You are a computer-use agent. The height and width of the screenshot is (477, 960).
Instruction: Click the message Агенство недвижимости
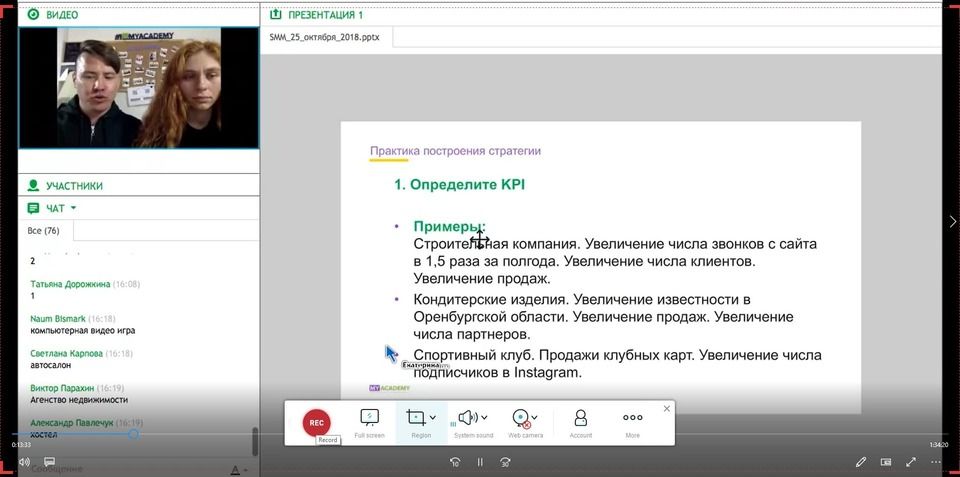tap(79, 400)
